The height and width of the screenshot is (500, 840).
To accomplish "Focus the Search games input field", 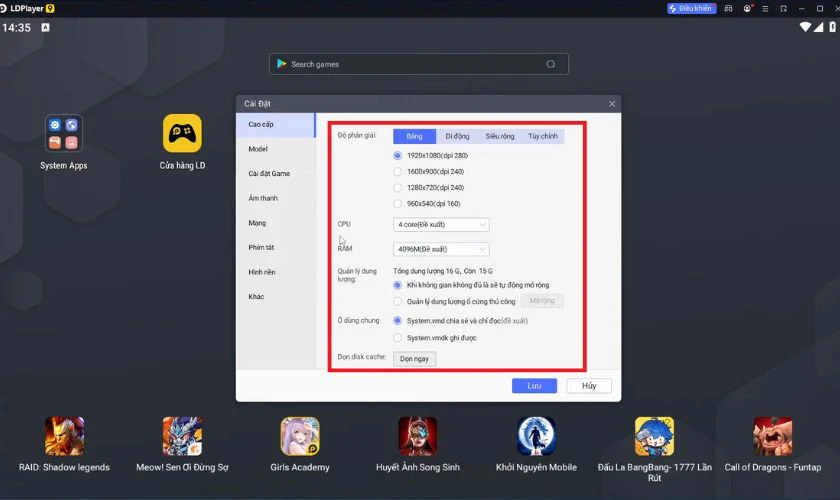I will [x=418, y=64].
